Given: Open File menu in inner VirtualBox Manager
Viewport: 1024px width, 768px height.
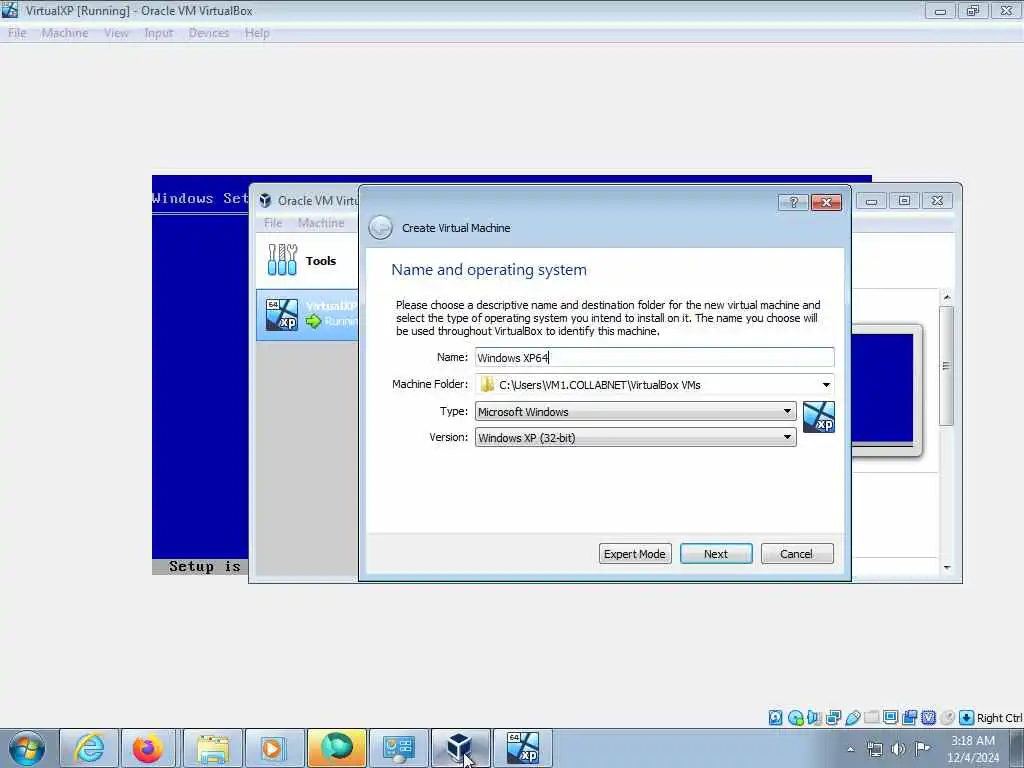Looking at the screenshot, I should point(273,223).
